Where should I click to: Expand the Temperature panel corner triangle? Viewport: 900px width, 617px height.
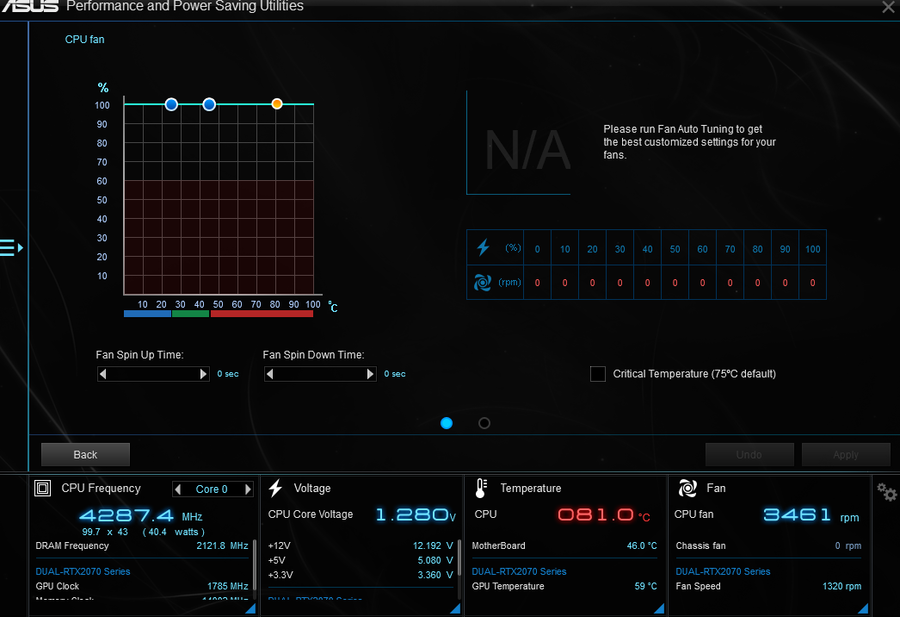(659, 609)
